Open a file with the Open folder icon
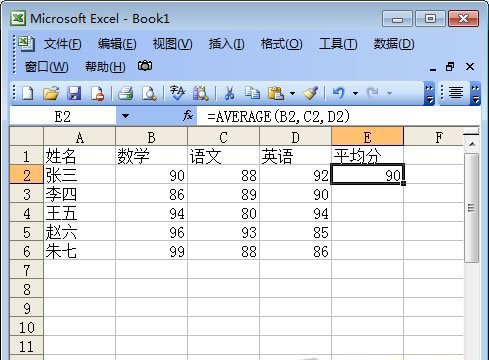 pos(51,93)
